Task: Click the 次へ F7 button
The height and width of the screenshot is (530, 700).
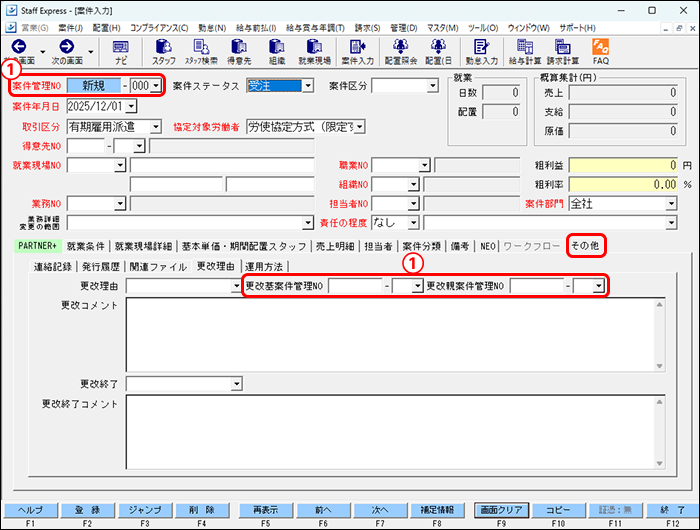Action: coord(380,510)
